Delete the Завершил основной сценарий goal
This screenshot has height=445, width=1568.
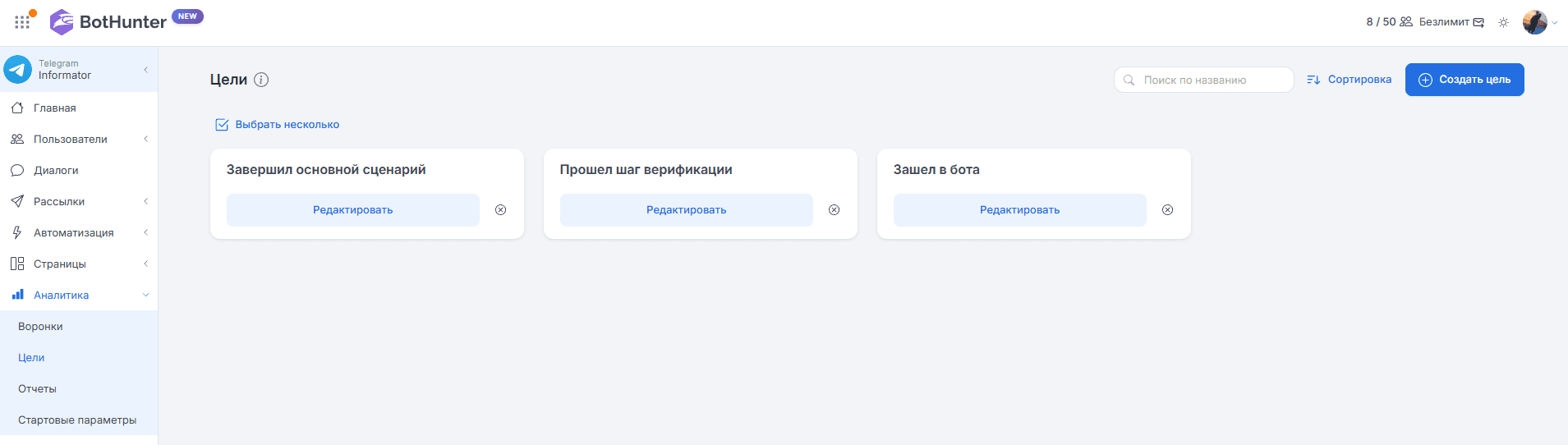click(501, 210)
